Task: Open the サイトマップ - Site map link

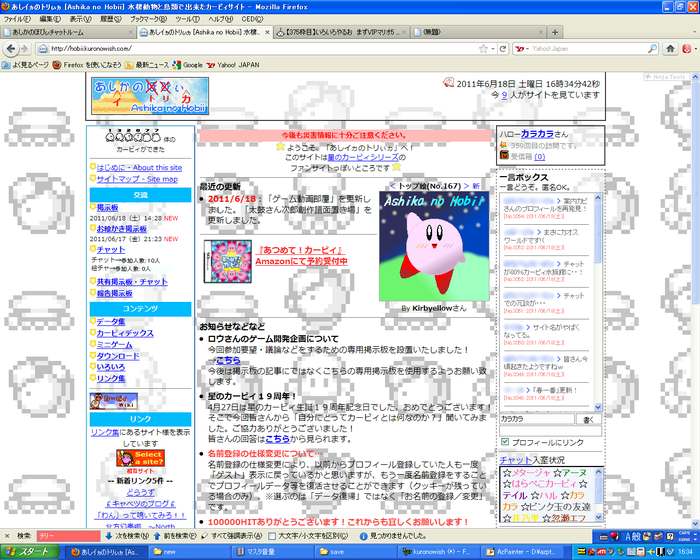Action: (x=137, y=179)
